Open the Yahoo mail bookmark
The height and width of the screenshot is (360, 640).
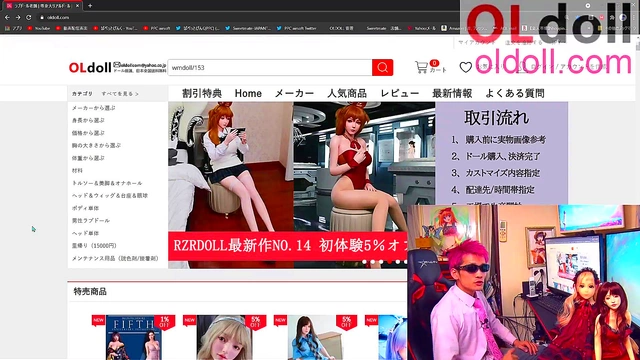pos(422,28)
